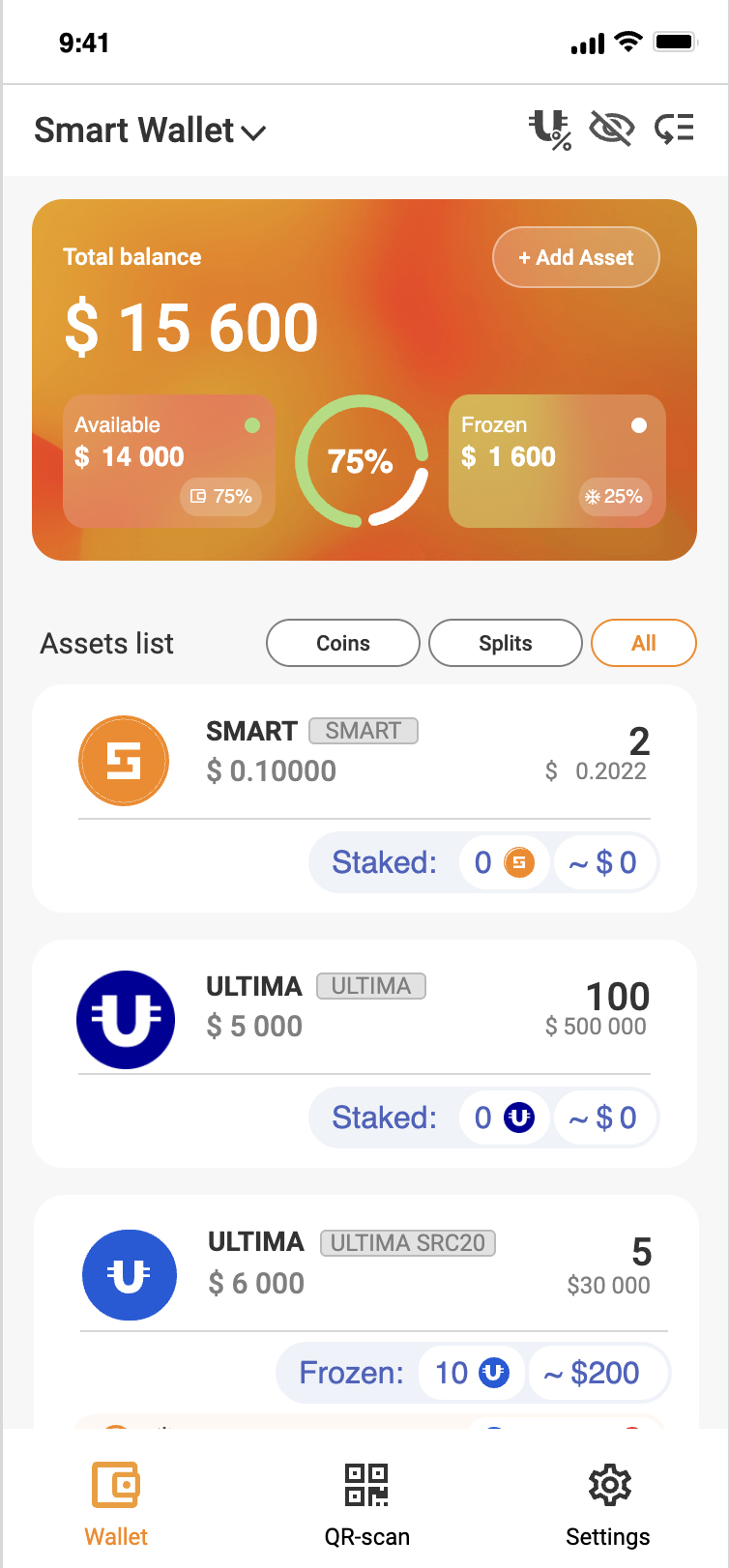Tap the SMART staked amount pill
The width and height of the screenshot is (729, 1568).
point(504,862)
